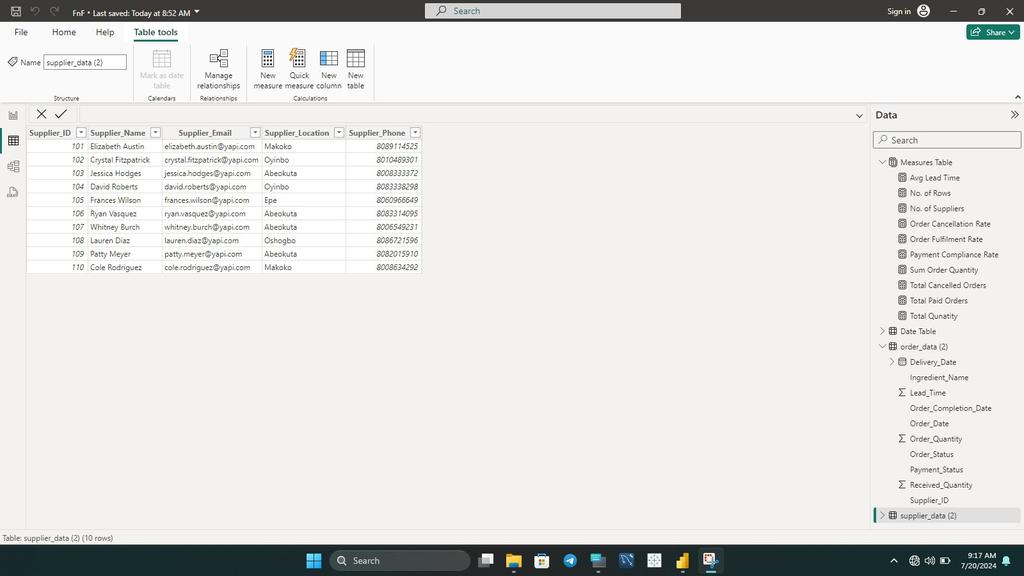
Task: Select the Avg Lead Time measure
Action: (x=934, y=177)
